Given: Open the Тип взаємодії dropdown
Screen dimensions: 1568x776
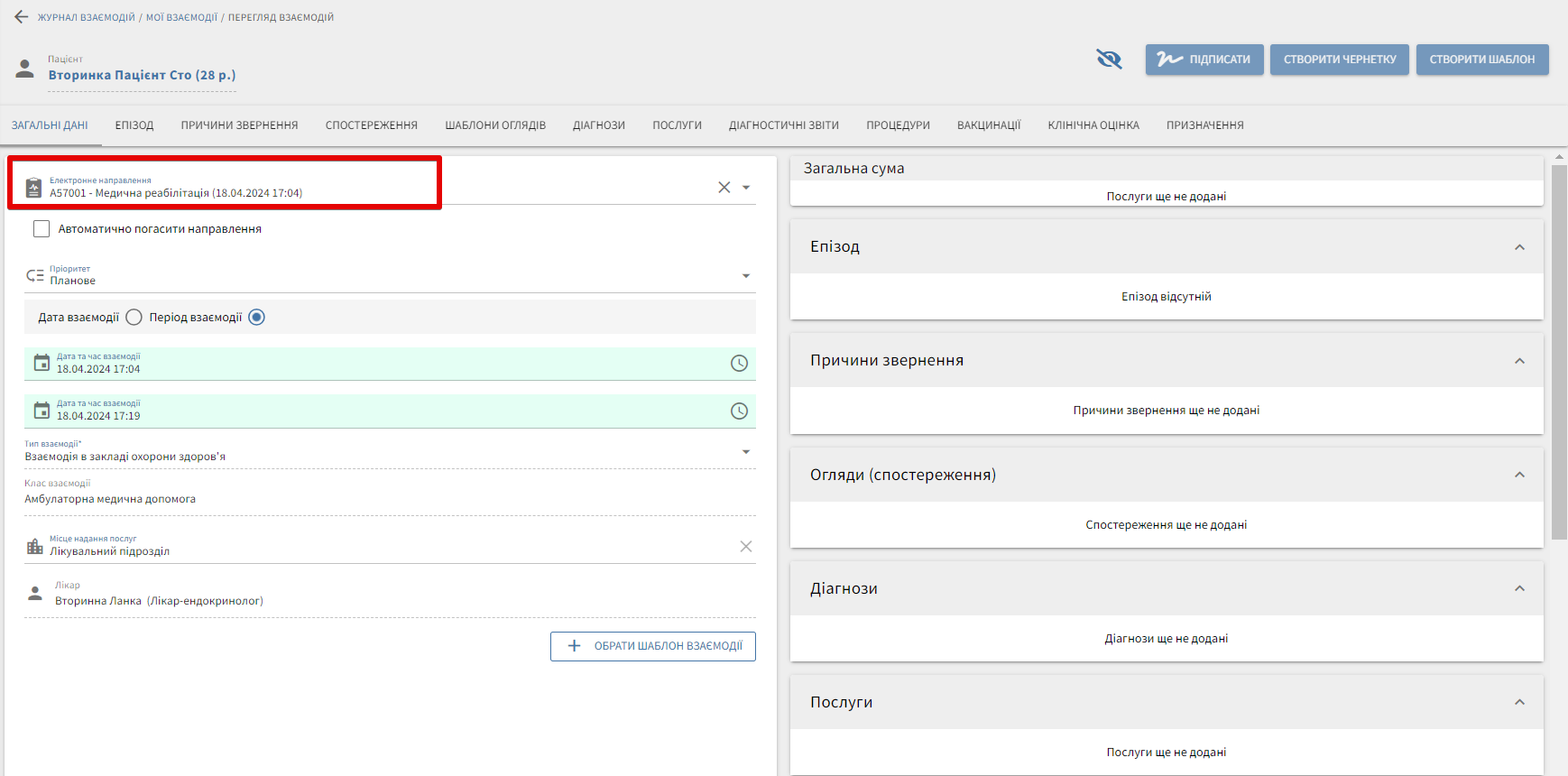Looking at the screenshot, I should point(745,452).
